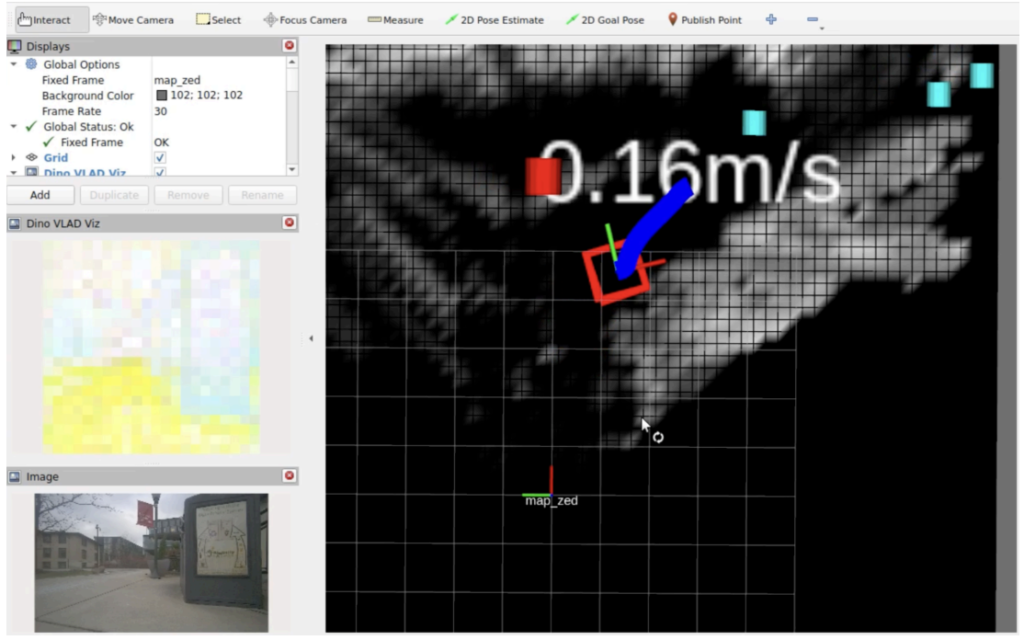The width and height of the screenshot is (1024, 640).
Task: Click the red robot footprint square
Action: 616,275
